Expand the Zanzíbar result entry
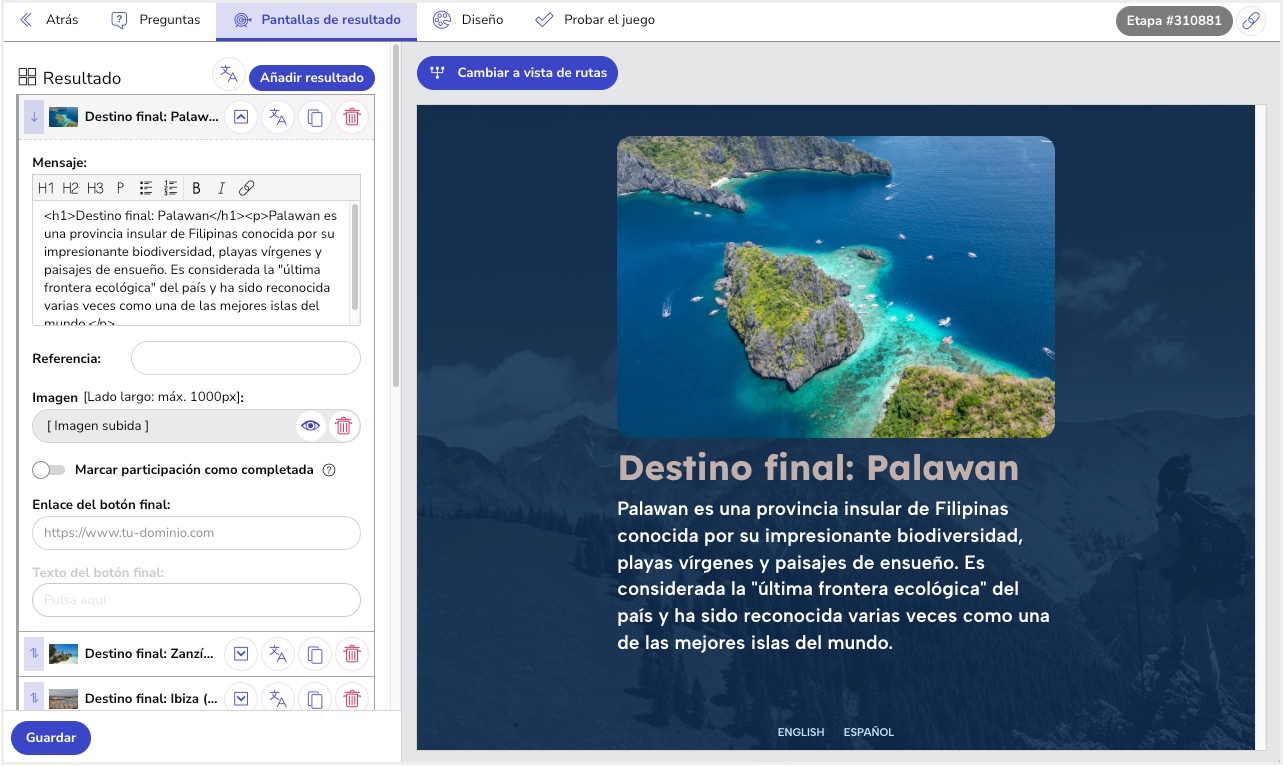Image resolution: width=1283 pixels, height=766 pixels. 241,654
